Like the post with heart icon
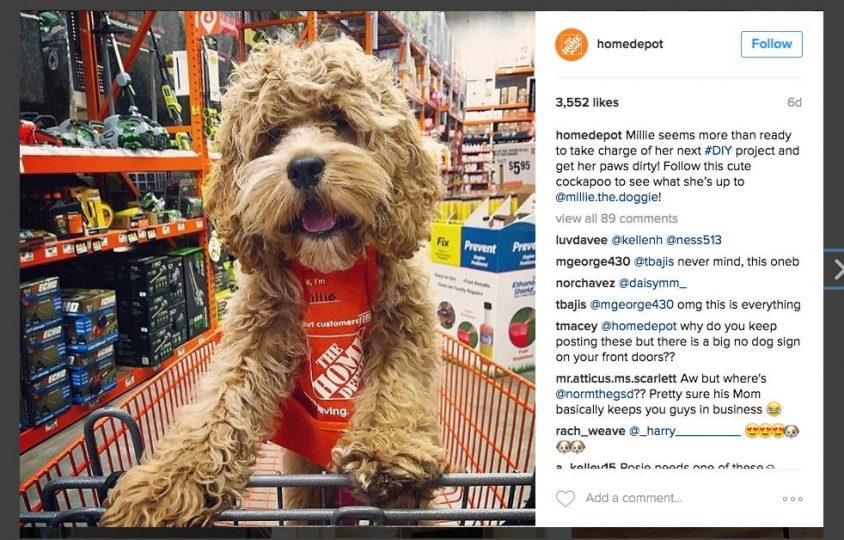This screenshot has height=540, width=844. (x=565, y=498)
